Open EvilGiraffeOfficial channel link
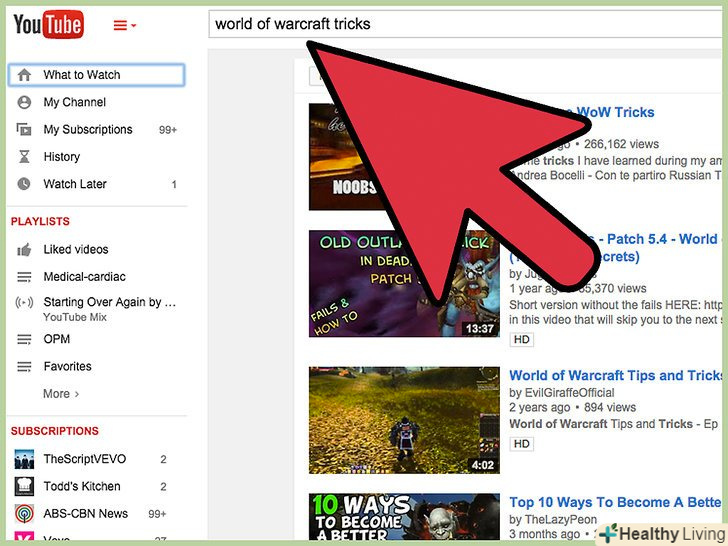 point(569,393)
